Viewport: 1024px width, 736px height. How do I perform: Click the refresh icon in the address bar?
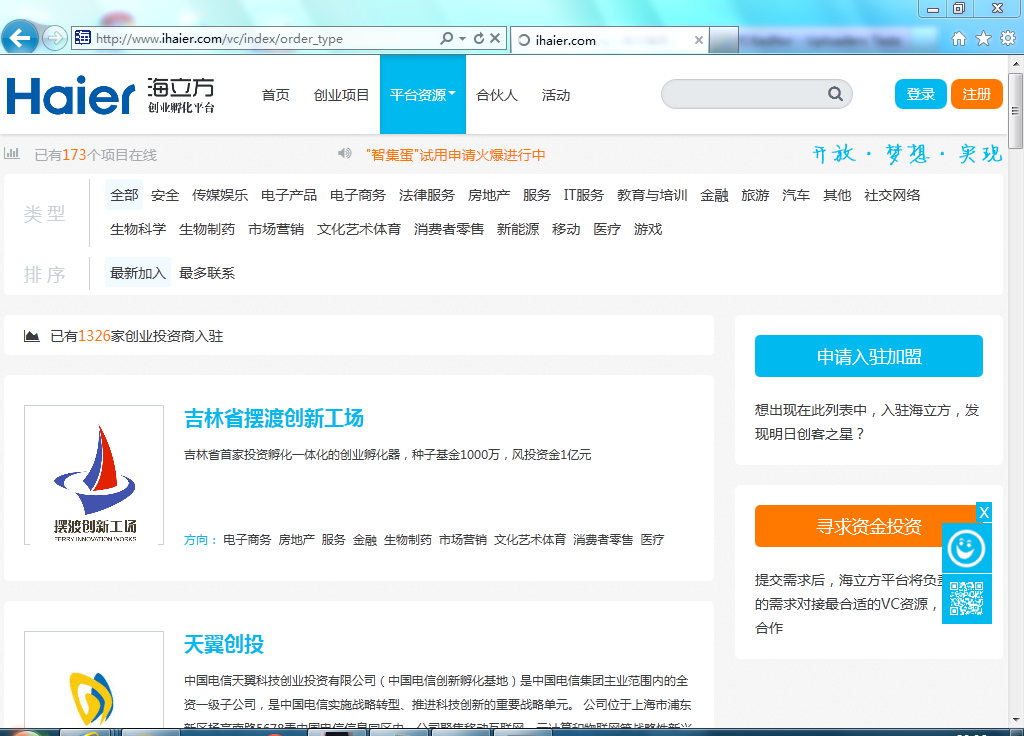479,39
